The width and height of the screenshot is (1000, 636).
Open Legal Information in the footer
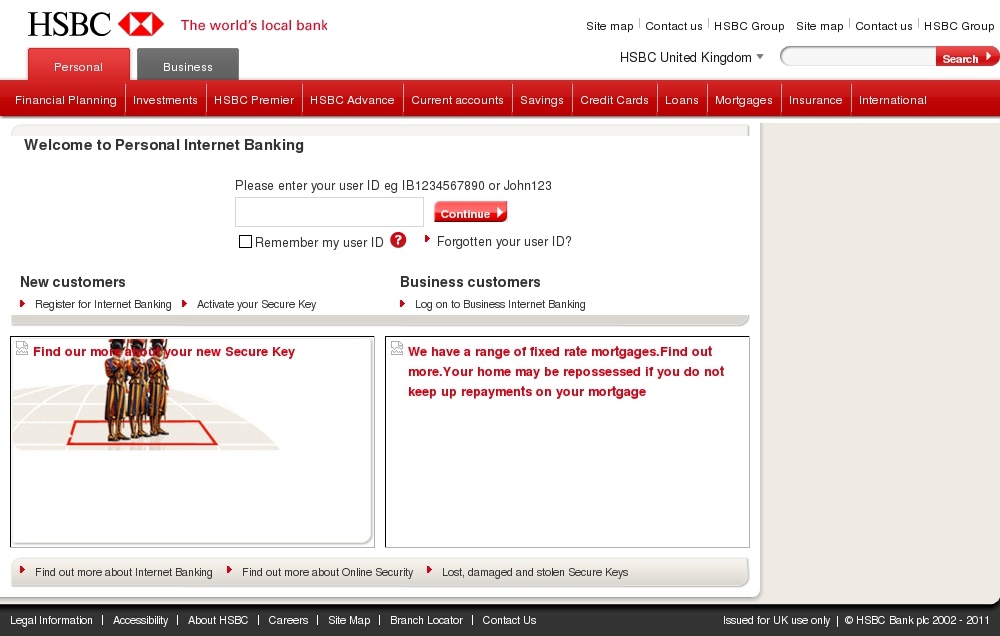tap(51, 620)
